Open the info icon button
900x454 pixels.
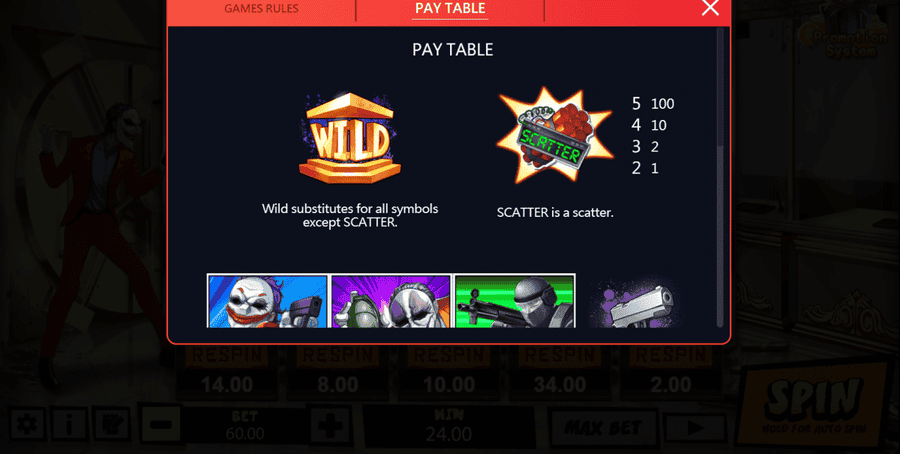pos(68,425)
